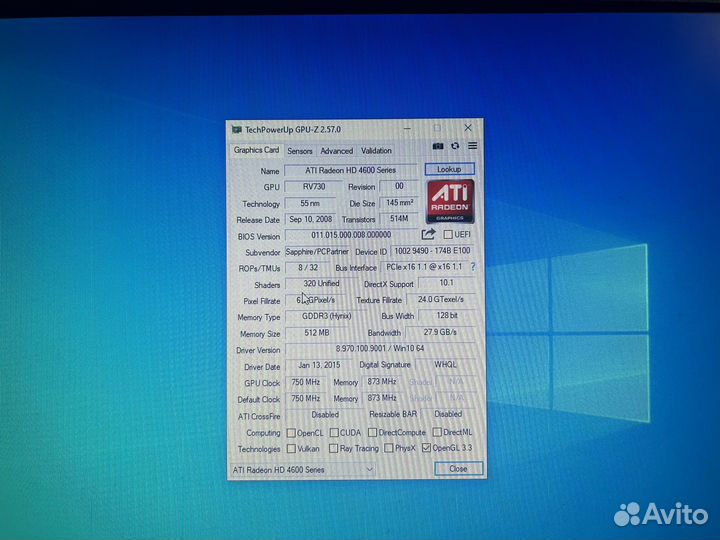Click the BIOS export share icon
Screen dimensions: 720x540
(428, 234)
